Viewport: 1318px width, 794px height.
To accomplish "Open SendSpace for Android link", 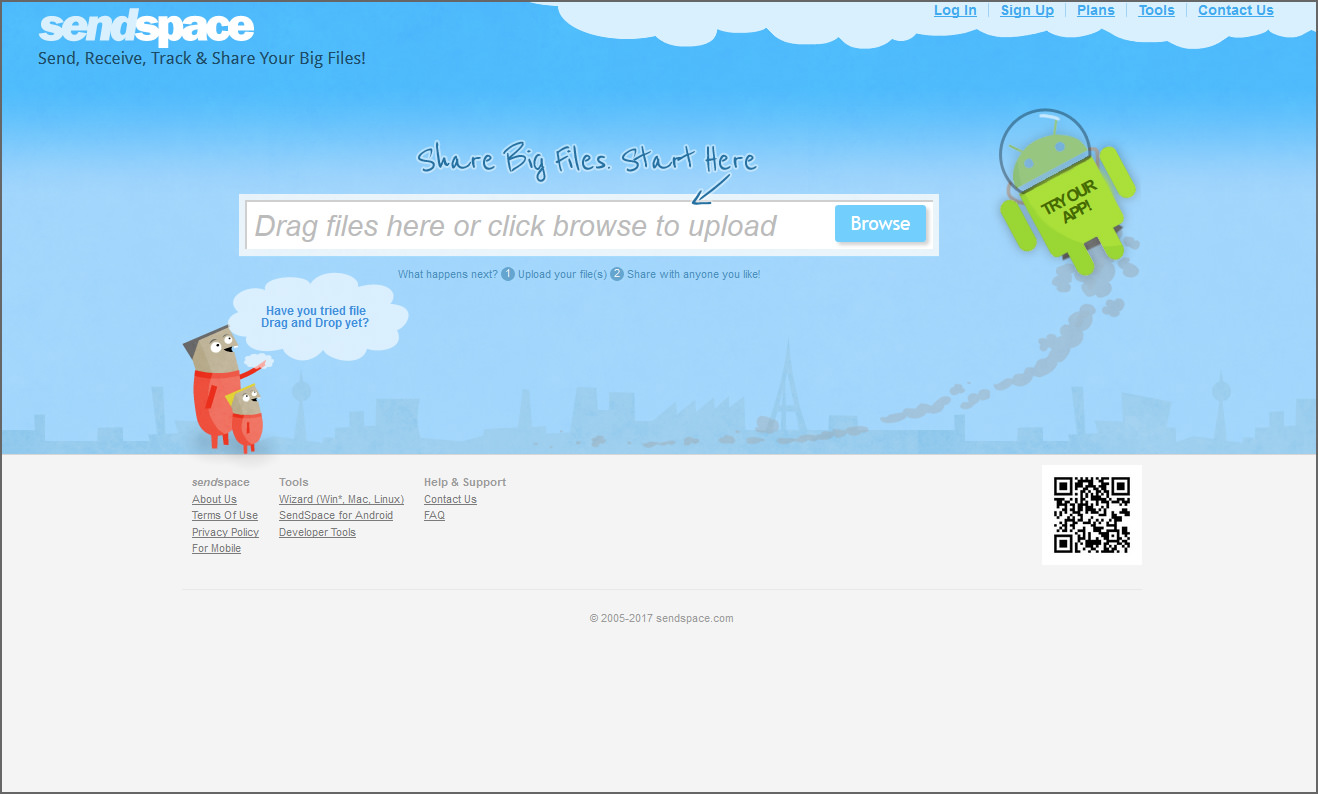I will point(335,515).
